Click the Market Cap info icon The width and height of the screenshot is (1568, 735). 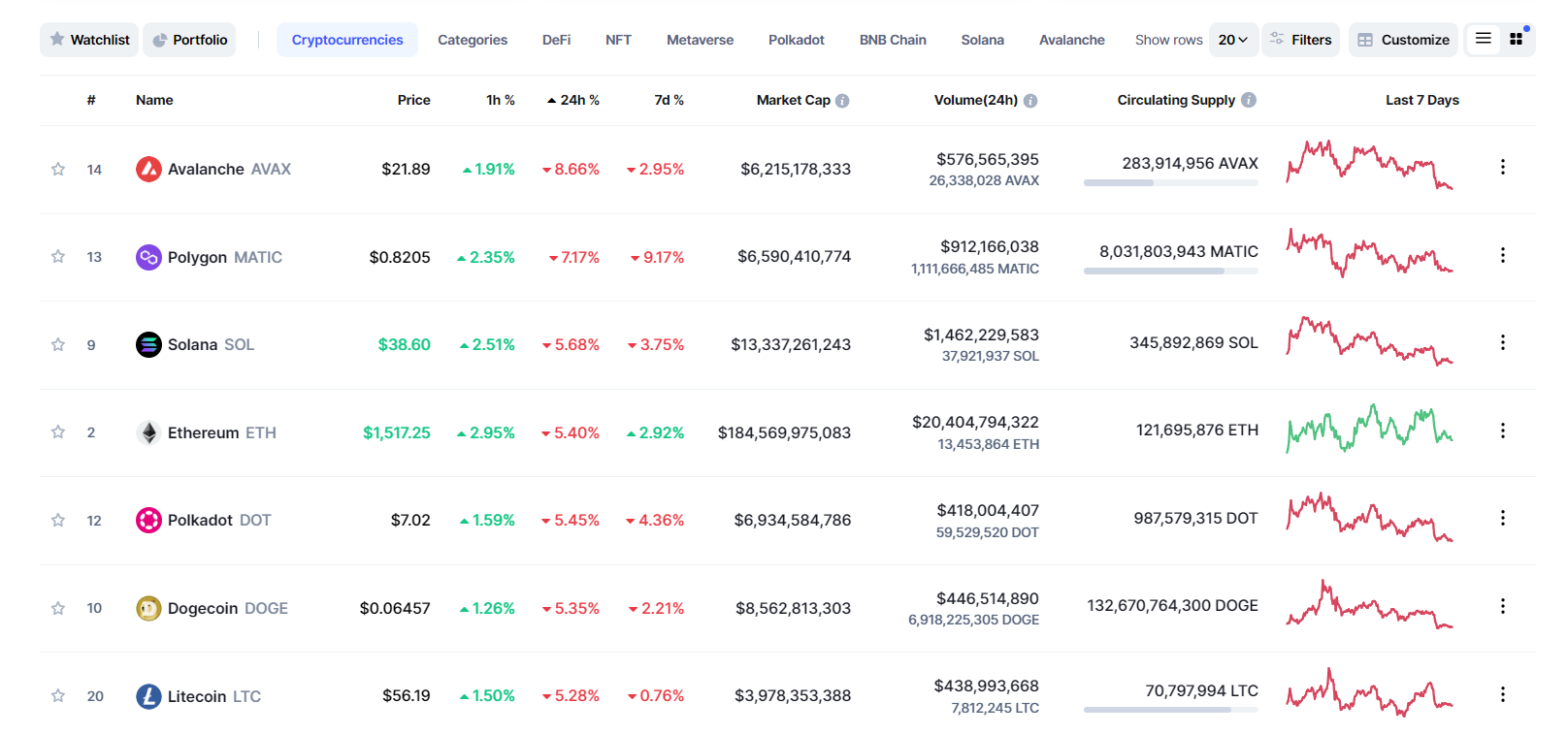pos(842,101)
